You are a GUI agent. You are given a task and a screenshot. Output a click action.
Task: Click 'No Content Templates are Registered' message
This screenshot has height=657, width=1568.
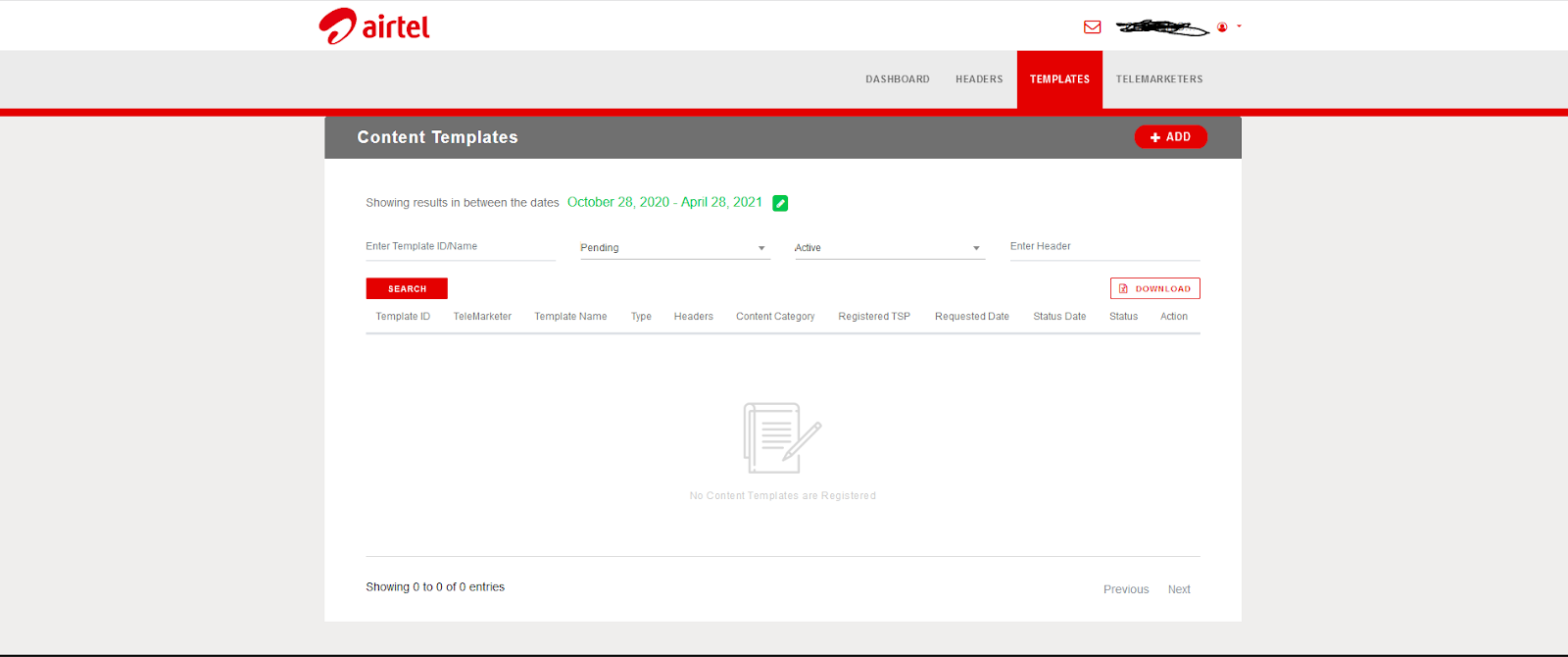[783, 496]
